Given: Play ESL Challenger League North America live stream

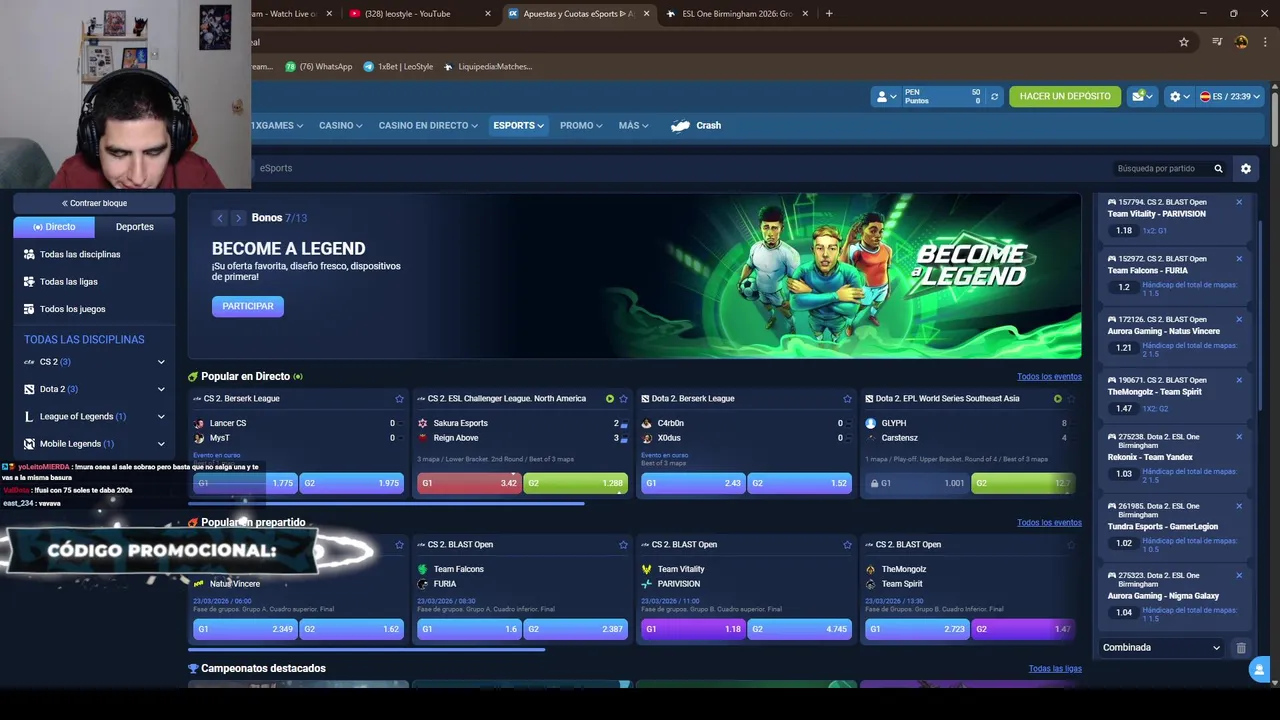Looking at the screenshot, I should tap(610, 399).
